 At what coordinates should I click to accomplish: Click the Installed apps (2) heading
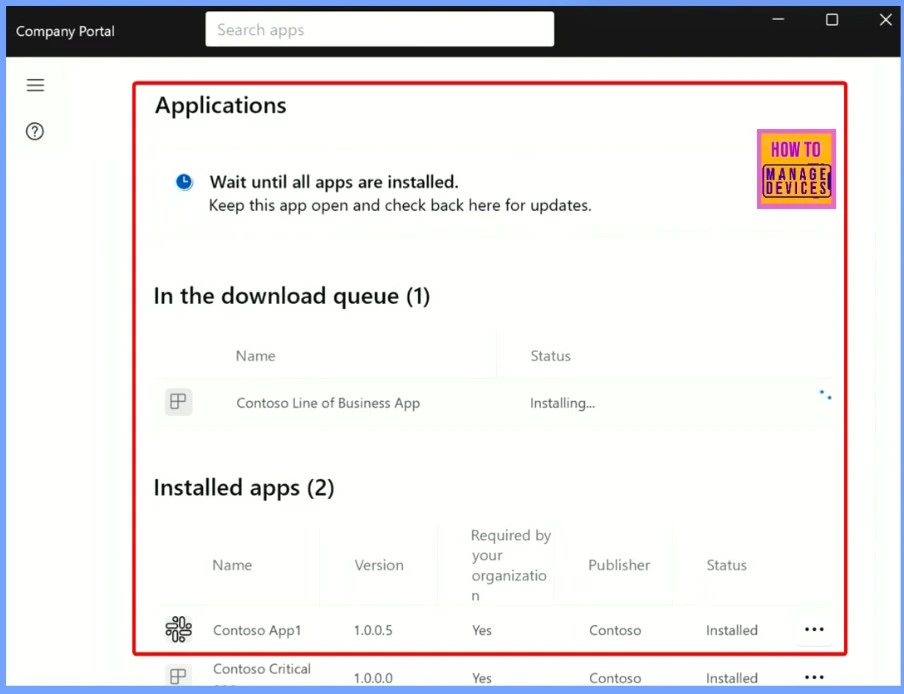tap(244, 488)
